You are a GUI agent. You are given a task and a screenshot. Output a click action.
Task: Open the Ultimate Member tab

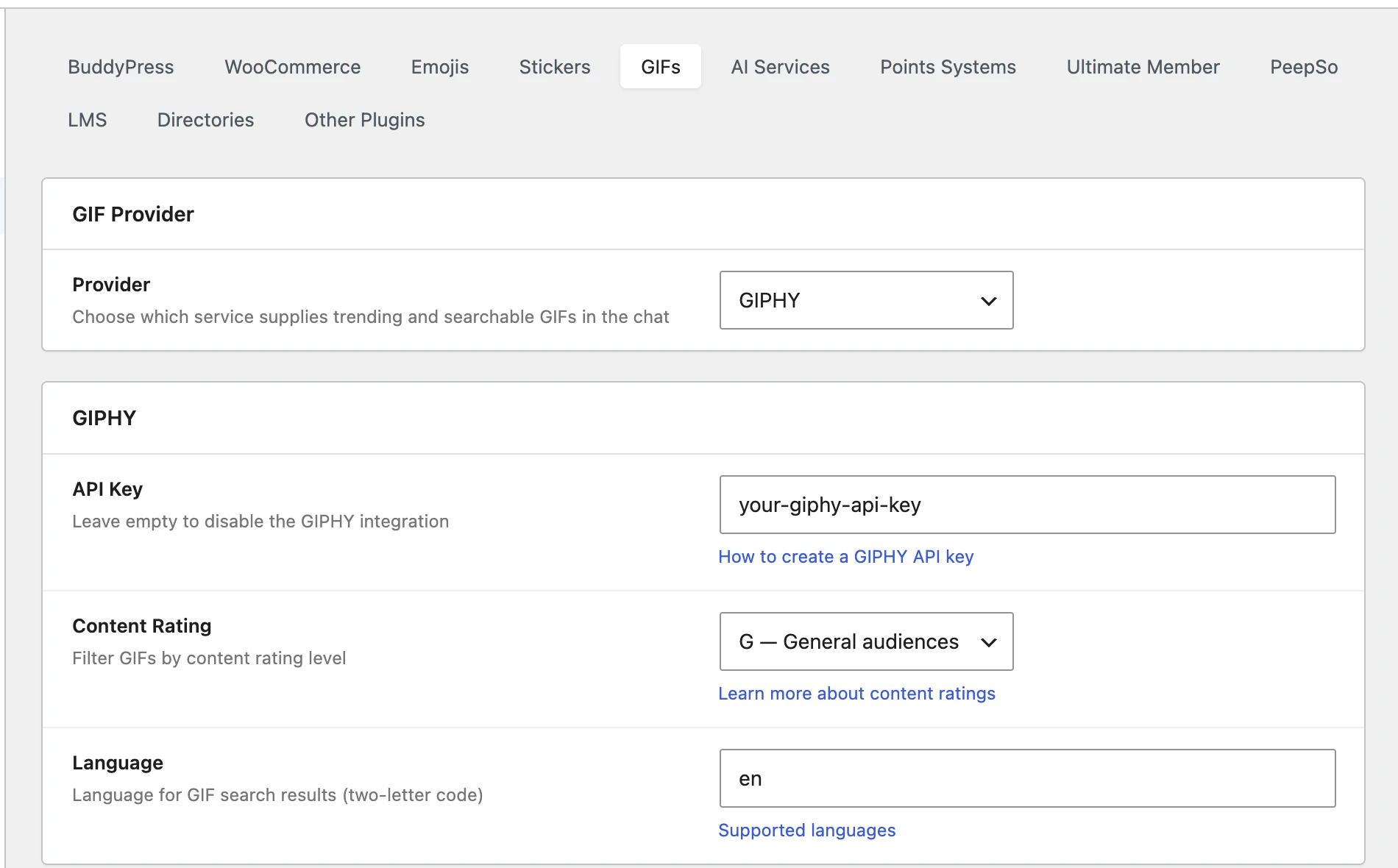pyautogui.click(x=1143, y=67)
